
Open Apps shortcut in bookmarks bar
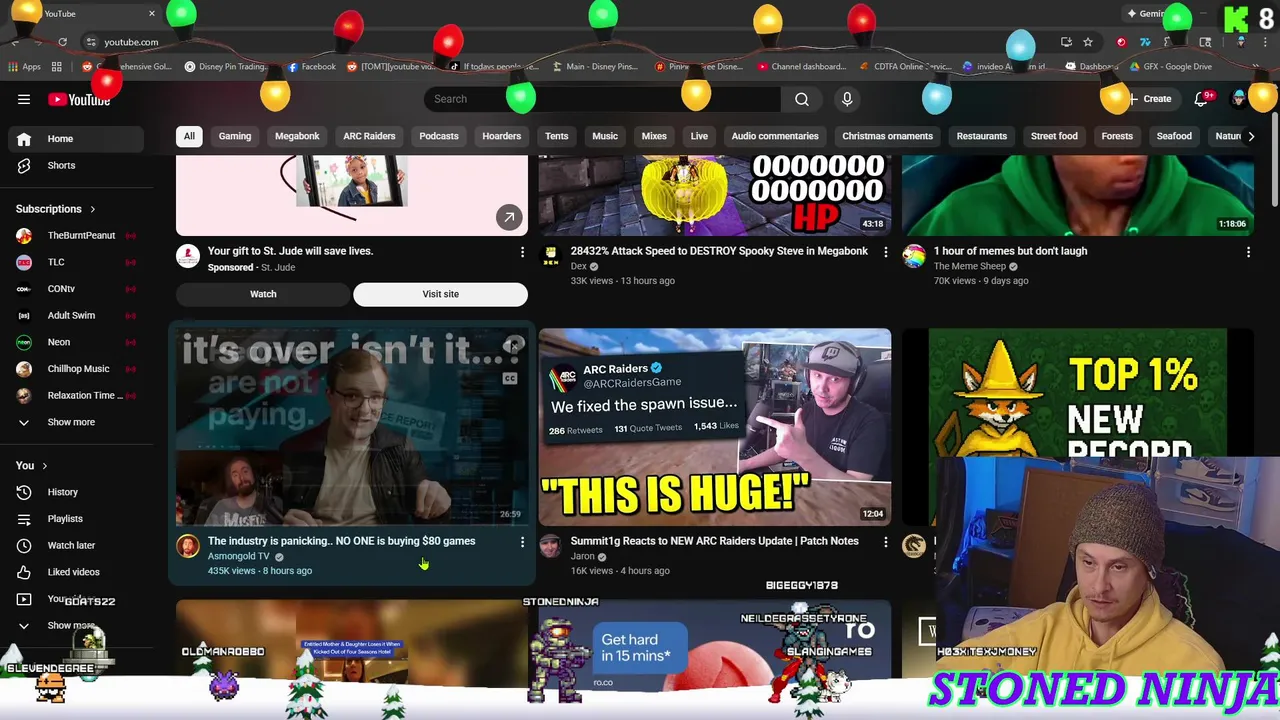click(x=24, y=67)
